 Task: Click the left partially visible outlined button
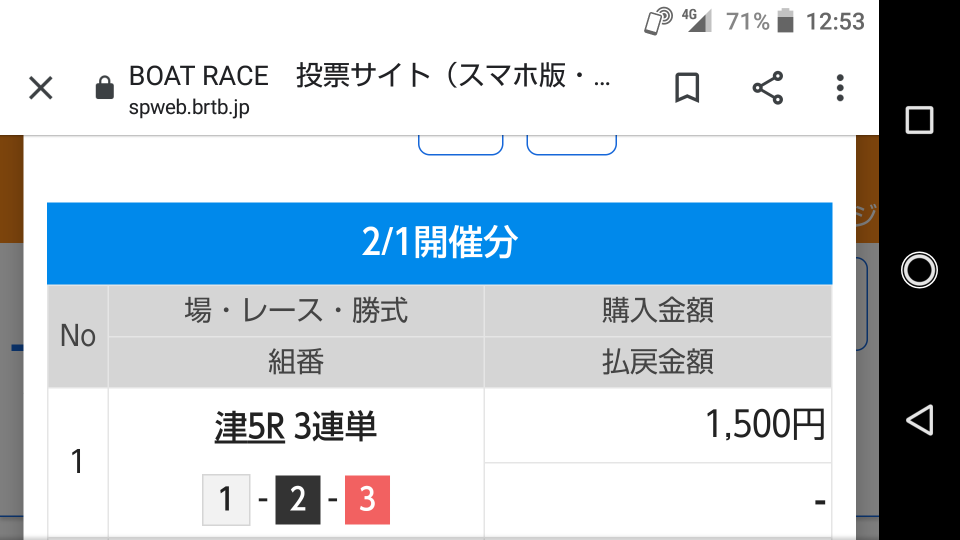(x=460, y=145)
